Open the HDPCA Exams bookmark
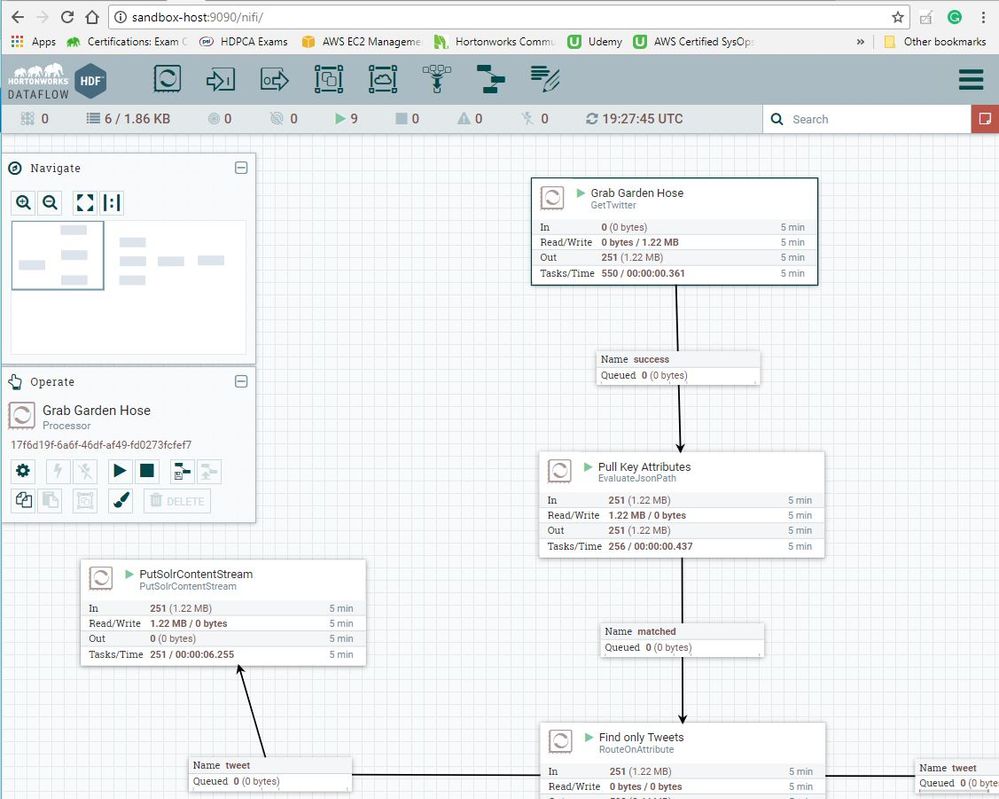 click(x=243, y=42)
